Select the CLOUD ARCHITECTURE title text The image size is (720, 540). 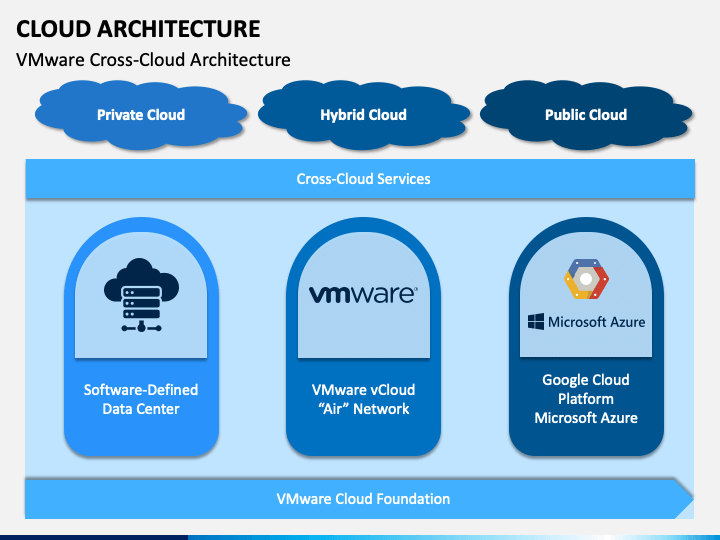point(138,29)
